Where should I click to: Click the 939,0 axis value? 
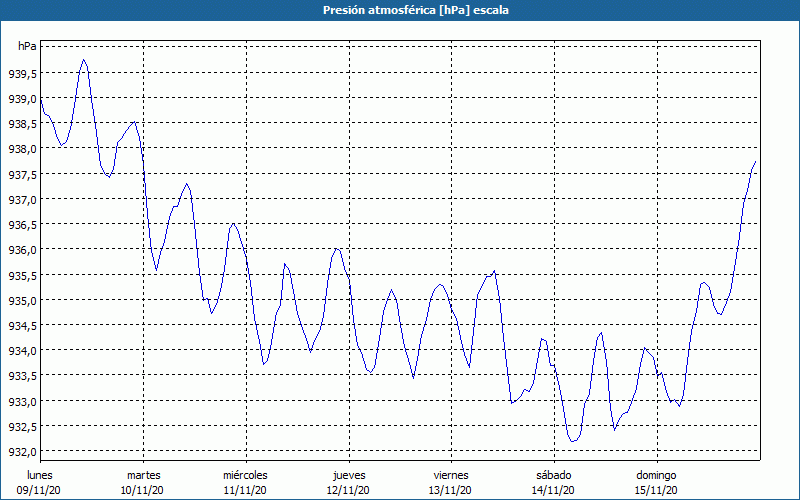22,99
